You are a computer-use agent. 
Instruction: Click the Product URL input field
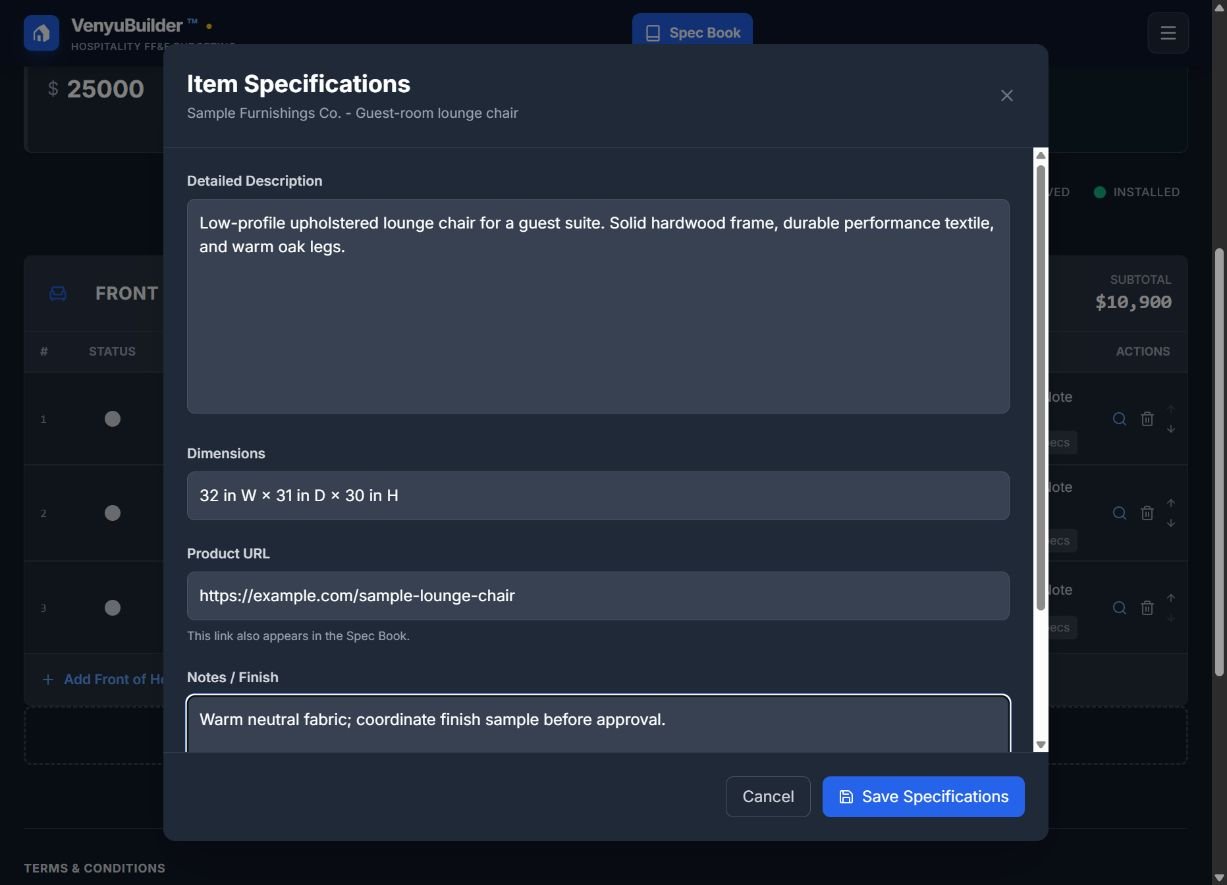tap(598, 596)
